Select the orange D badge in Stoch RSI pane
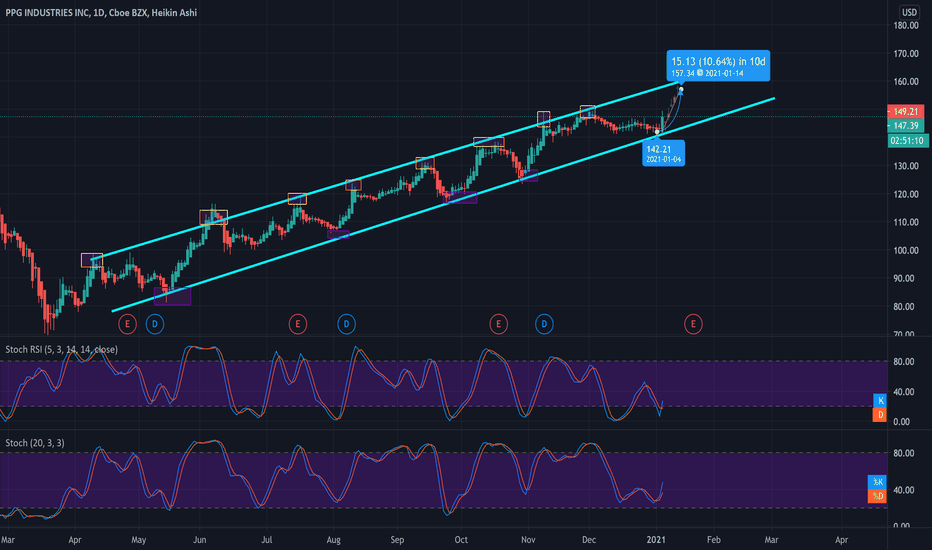 coord(880,414)
